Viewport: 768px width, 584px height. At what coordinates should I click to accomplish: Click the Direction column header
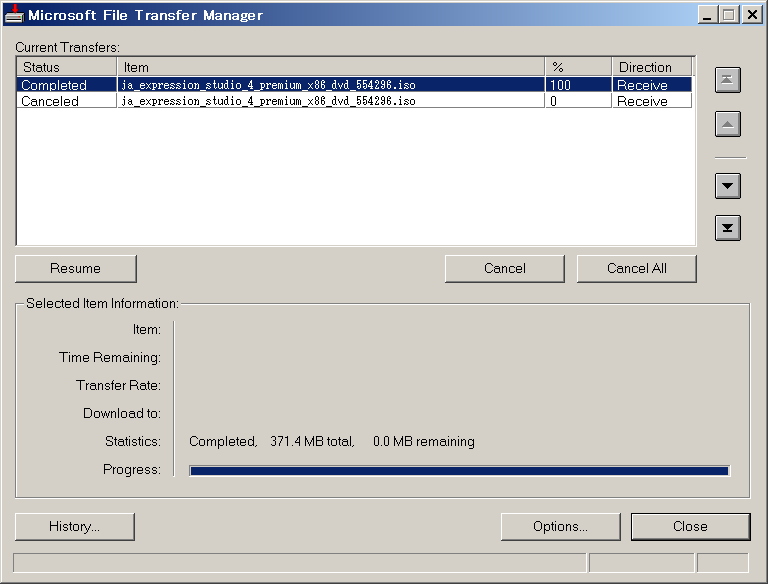point(651,67)
